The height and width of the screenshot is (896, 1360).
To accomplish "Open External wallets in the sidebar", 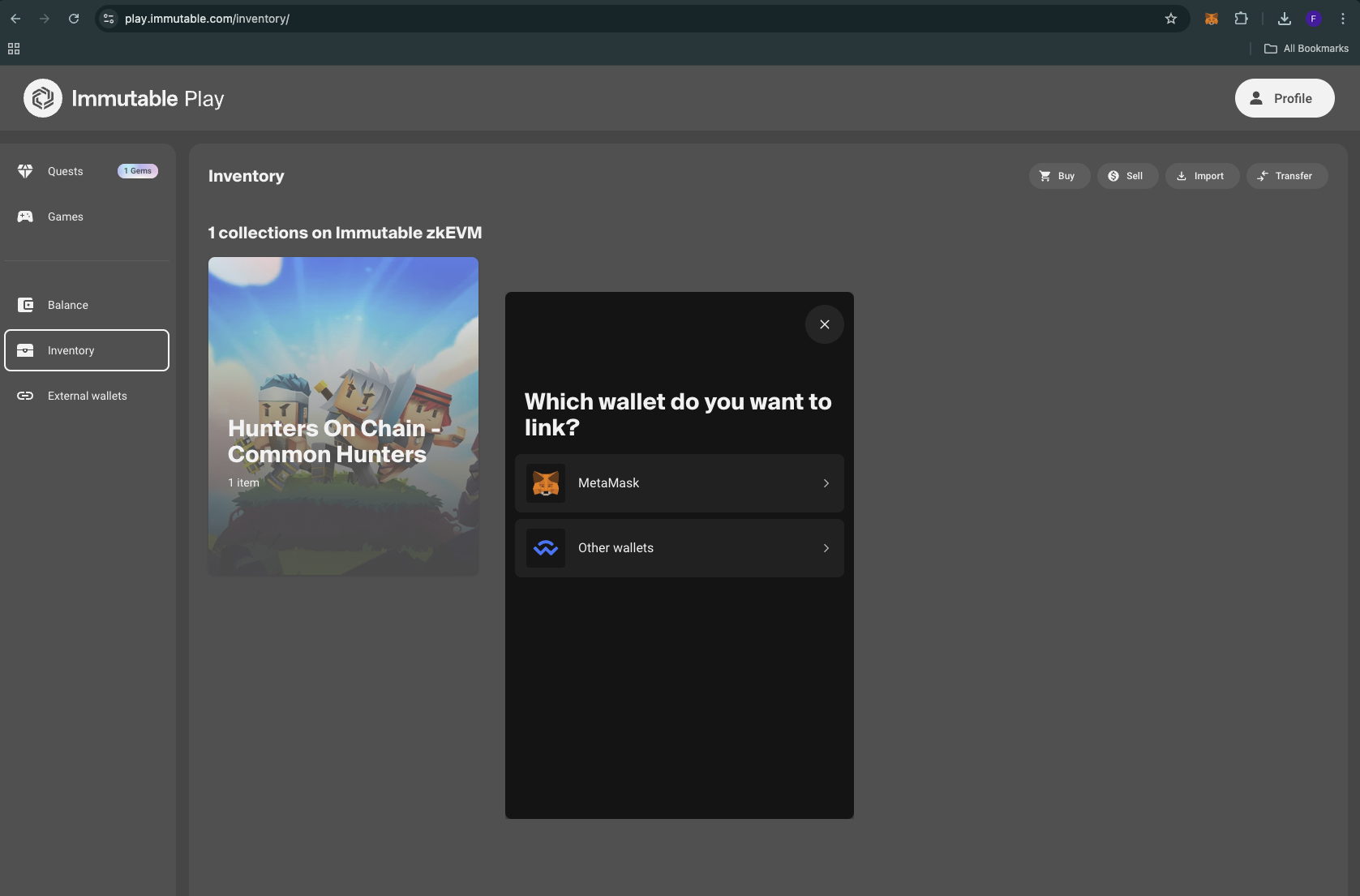I will pyautogui.click(x=87, y=396).
